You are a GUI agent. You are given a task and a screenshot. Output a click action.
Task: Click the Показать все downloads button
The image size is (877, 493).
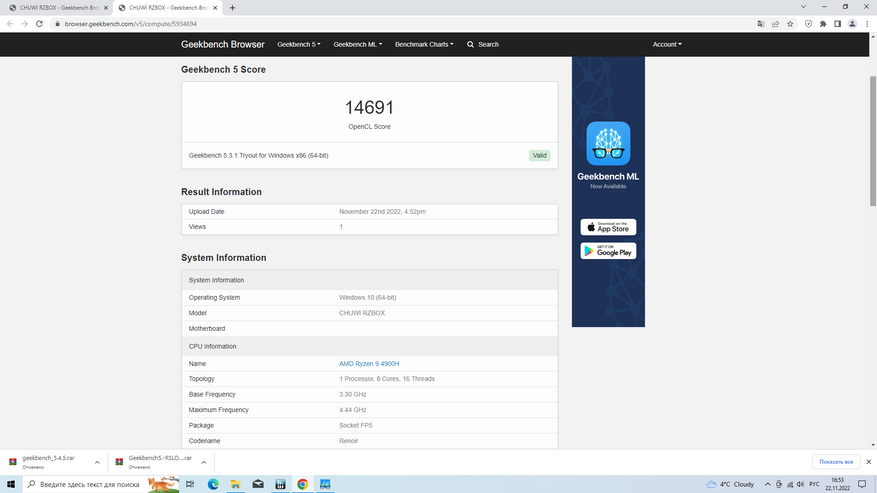pos(836,462)
